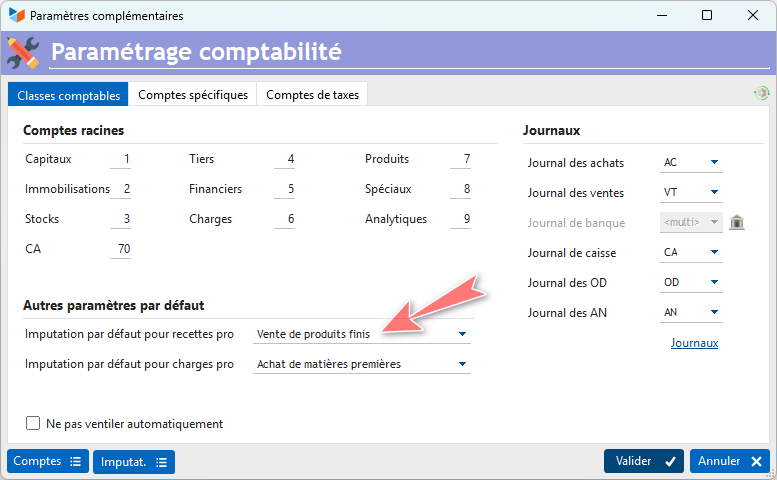Viewport: 777px width, 480px height.
Task: Open Imputation par défaut recettes pro dropdown
Action: point(361,334)
